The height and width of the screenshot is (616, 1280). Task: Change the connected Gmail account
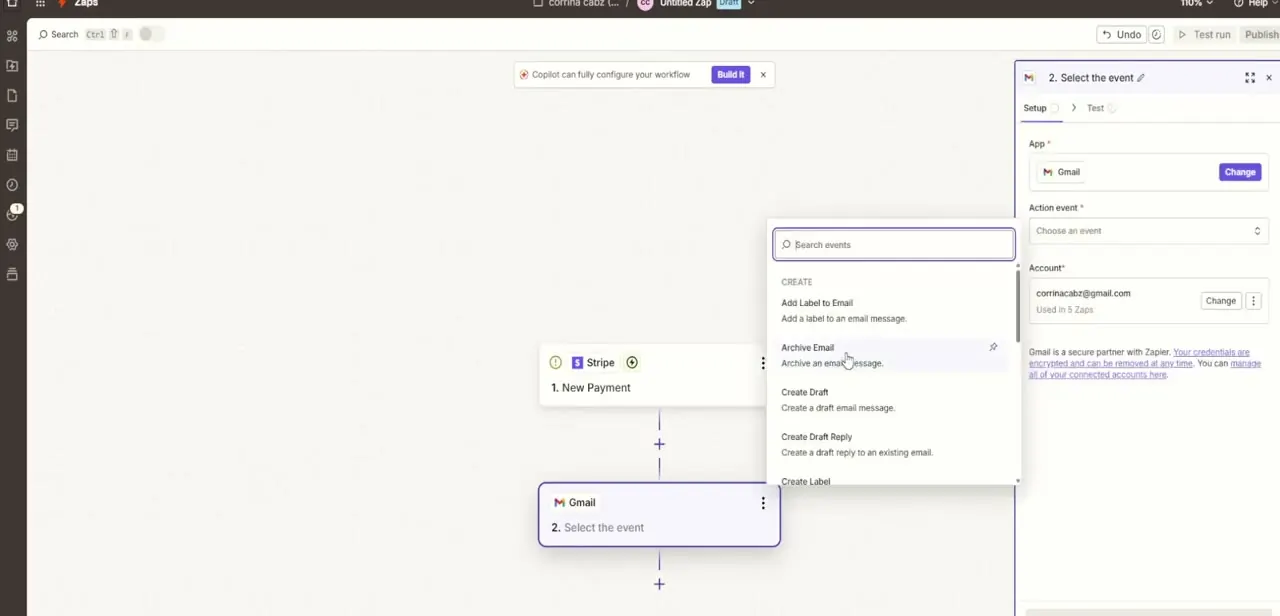[1220, 301]
